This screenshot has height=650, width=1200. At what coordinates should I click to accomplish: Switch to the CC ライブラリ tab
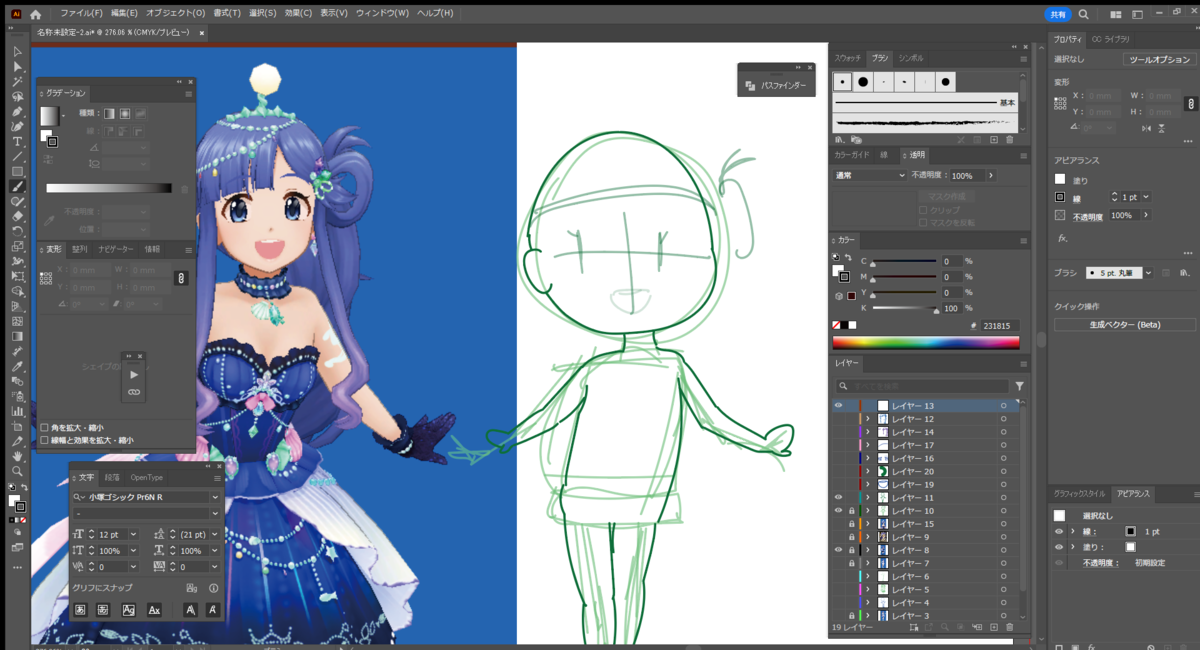(1111, 39)
